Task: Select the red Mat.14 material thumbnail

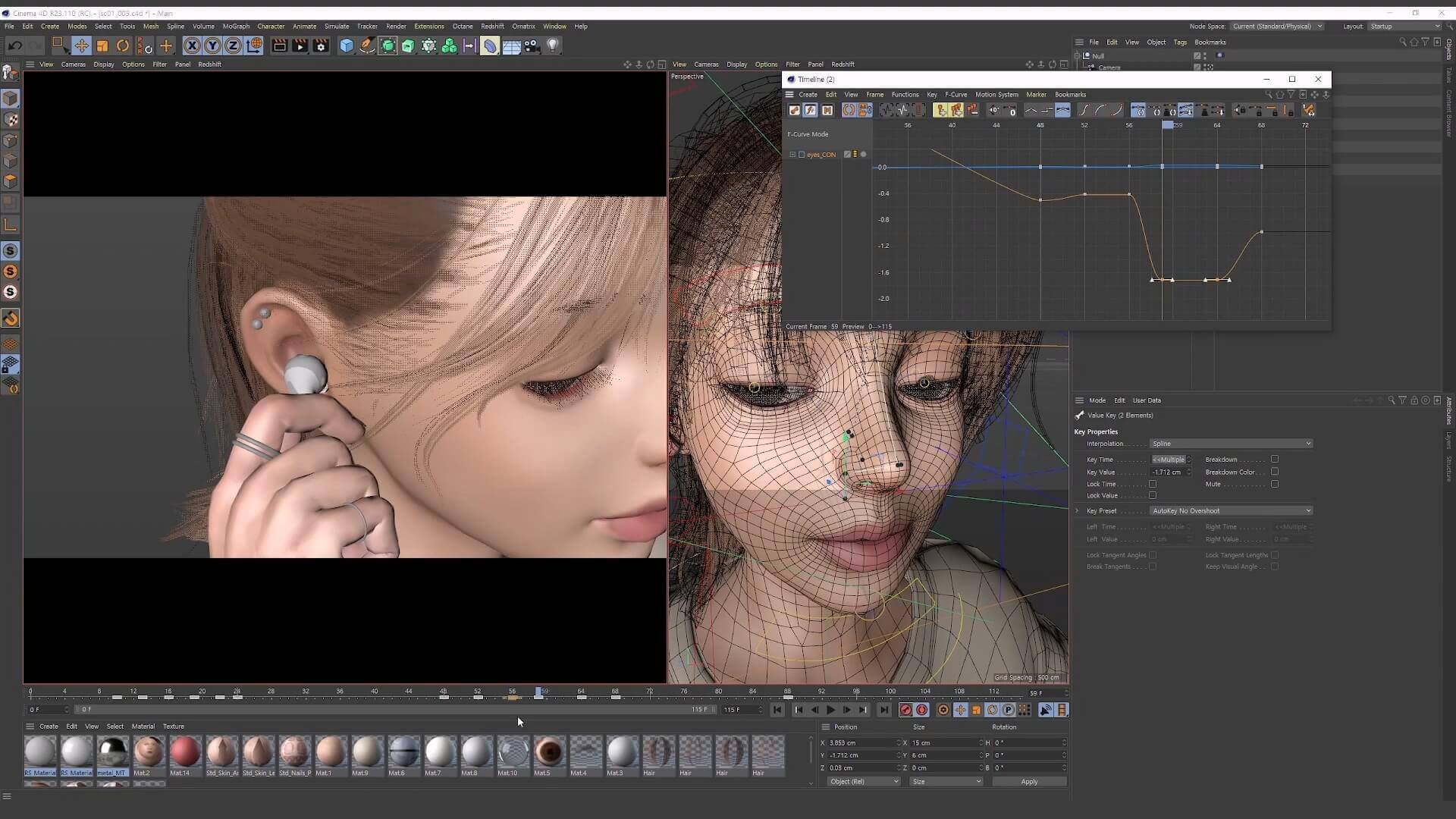Action: pyautogui.click(x=185, y=752)
